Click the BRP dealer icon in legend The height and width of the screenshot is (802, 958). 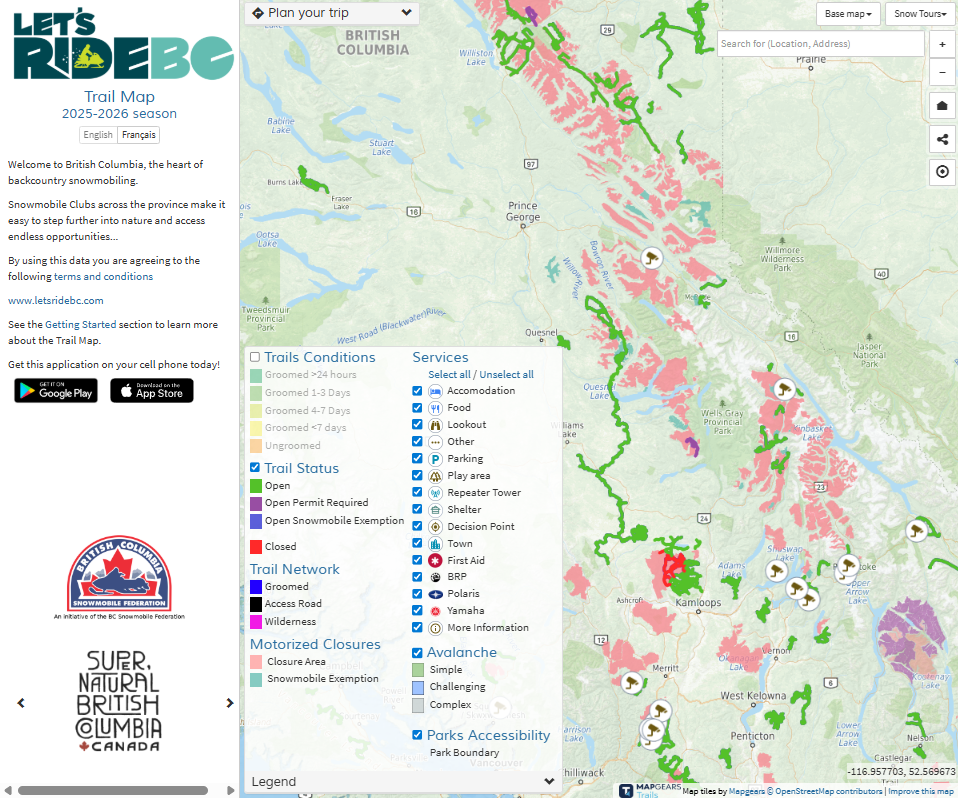click(x=435, y=578)
